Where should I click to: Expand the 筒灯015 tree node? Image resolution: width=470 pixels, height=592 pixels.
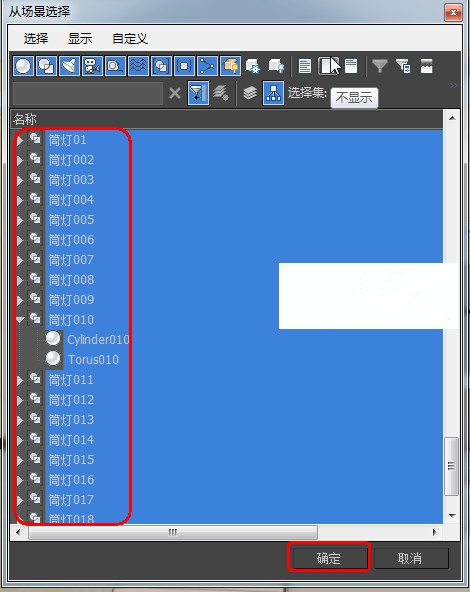pos(20,460)
